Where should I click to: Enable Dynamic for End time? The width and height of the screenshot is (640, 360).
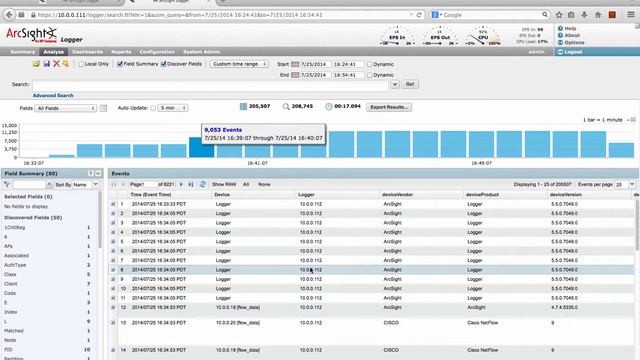[x=370, y=75]
